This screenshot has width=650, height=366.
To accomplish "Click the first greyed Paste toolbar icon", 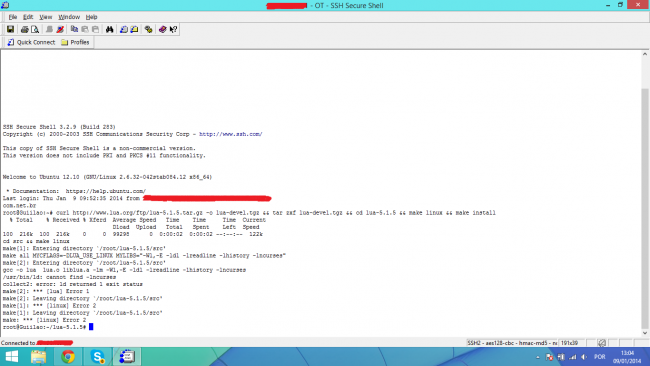I will [85, 29].
